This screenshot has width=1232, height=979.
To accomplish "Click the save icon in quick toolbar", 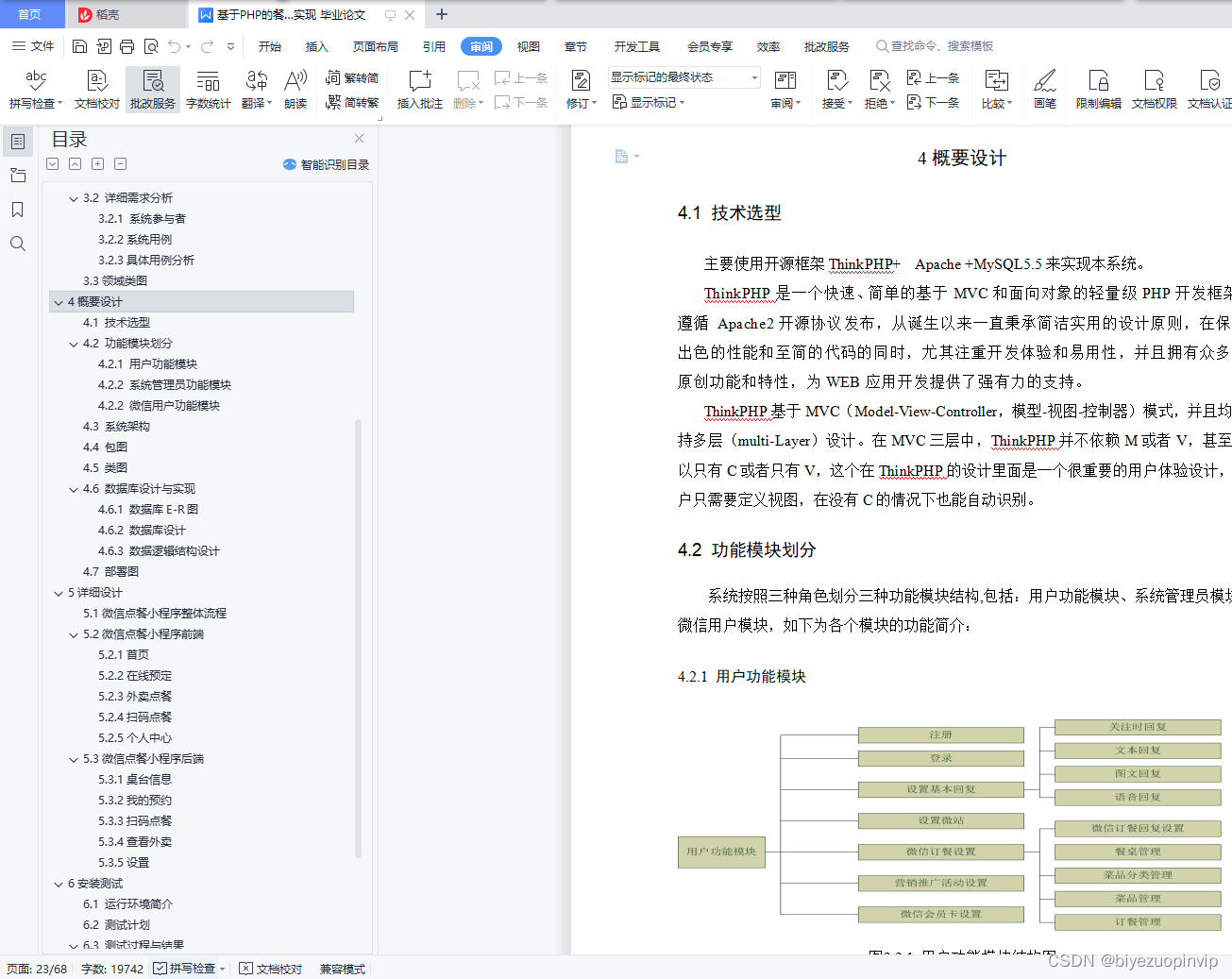I will click(x=79, y=46).
